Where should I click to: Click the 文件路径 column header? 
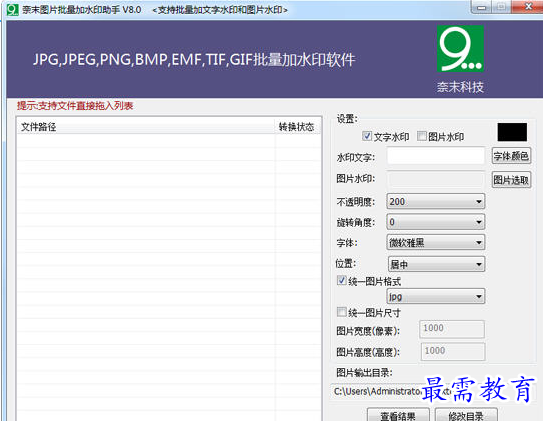[x=146, y=127]
